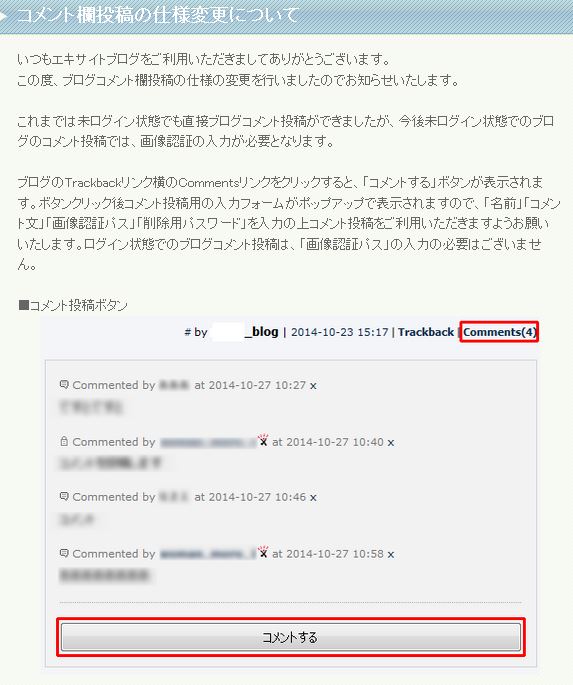This screenshot has width=573, height=685.
Task: Open the Comments(4) link
Action: coord(499,332)
